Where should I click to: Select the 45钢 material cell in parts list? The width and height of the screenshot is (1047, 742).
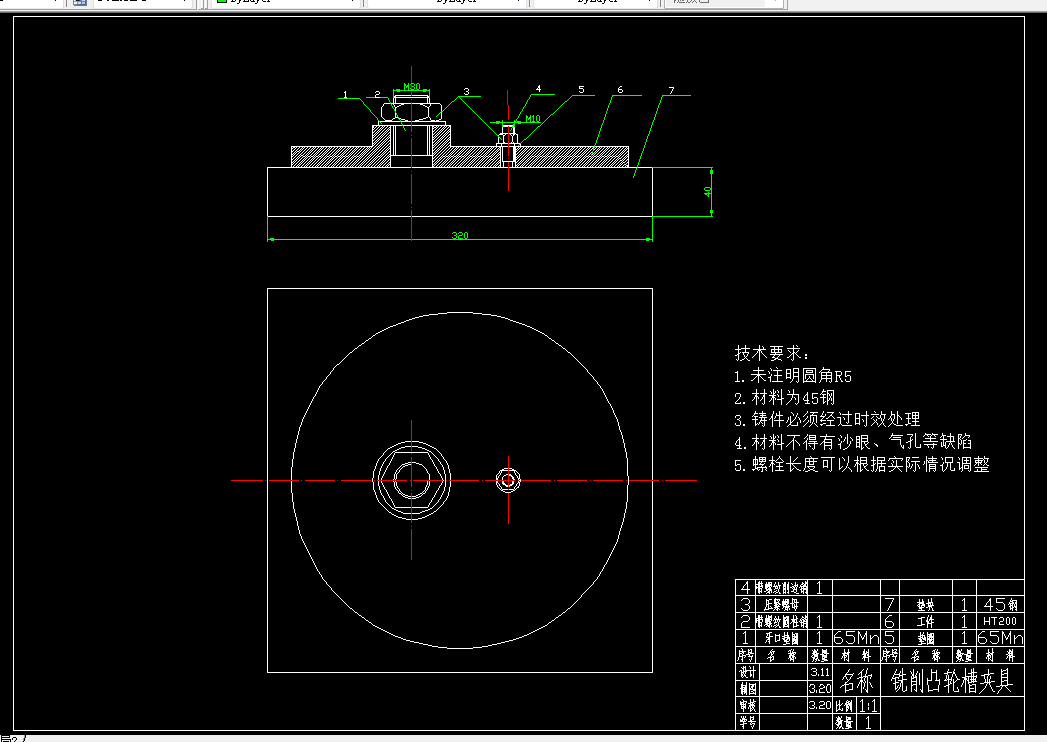click(x=1000, y=604)
